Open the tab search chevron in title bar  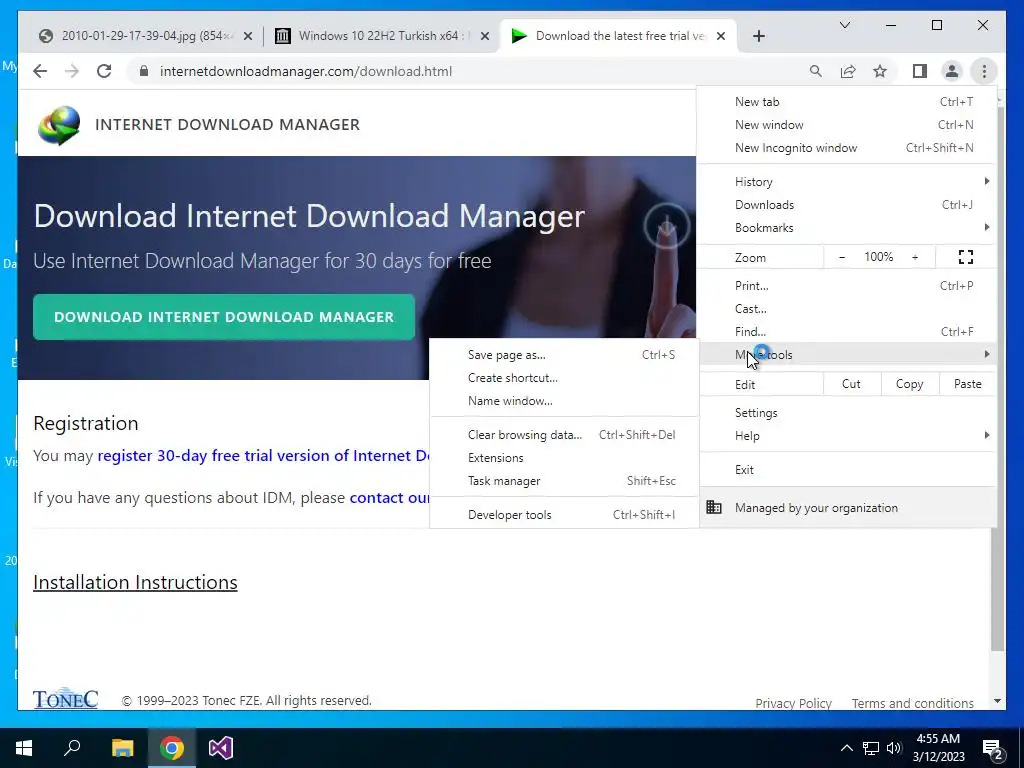844,25
